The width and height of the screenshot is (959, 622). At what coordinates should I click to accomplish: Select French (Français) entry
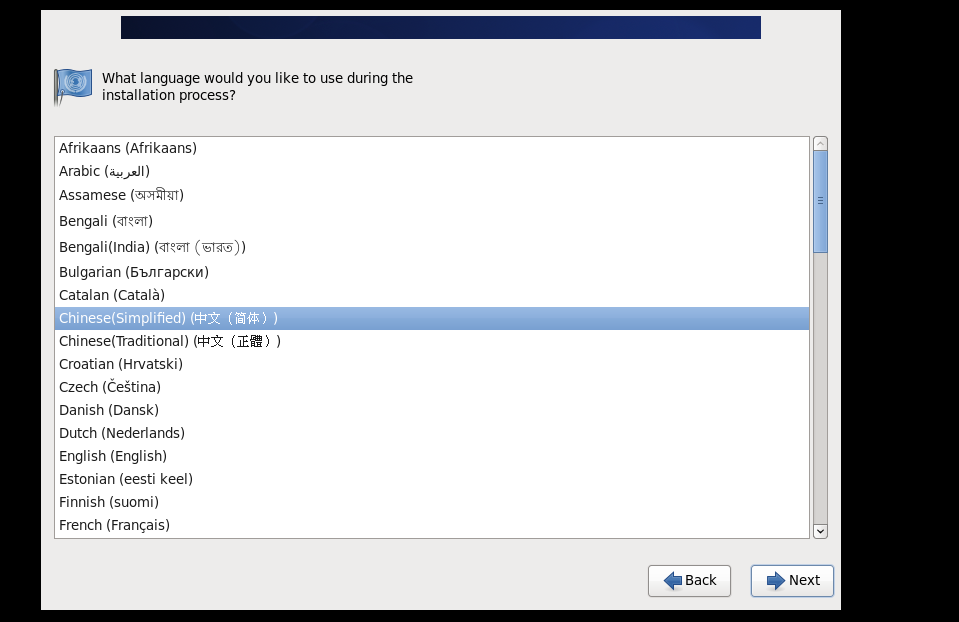[x=432, y=525]
